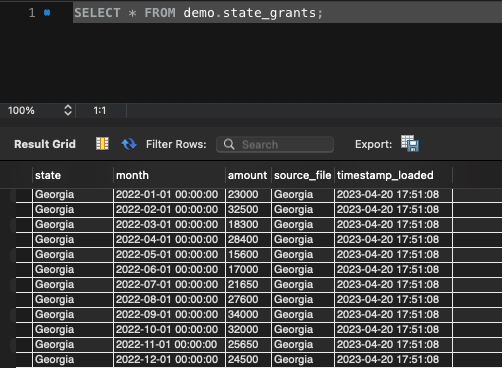Click the blue statement marker dot on line 1
This screenshot has width=502, height=368.
[x=47, y=13]
